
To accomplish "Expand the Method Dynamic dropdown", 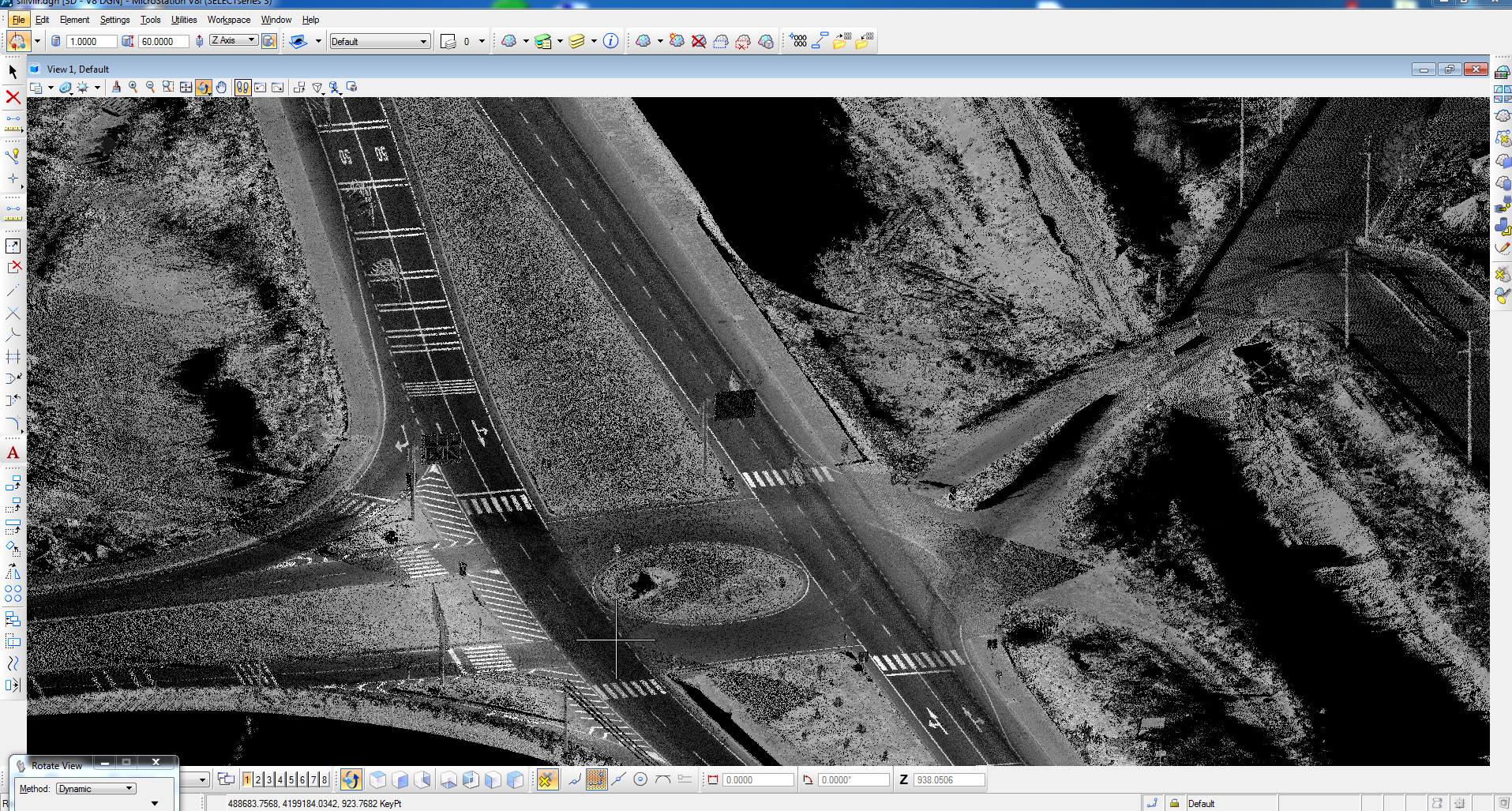I will tap(96, 788).
